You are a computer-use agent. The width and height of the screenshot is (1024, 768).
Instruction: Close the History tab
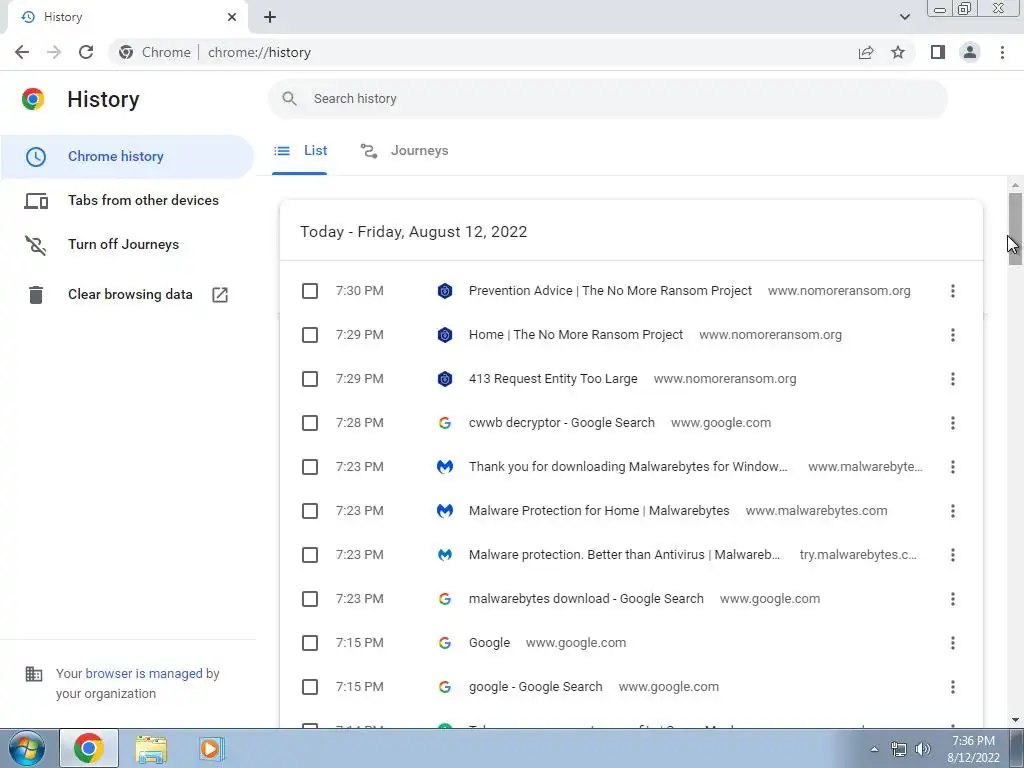(x=232, y=17)
